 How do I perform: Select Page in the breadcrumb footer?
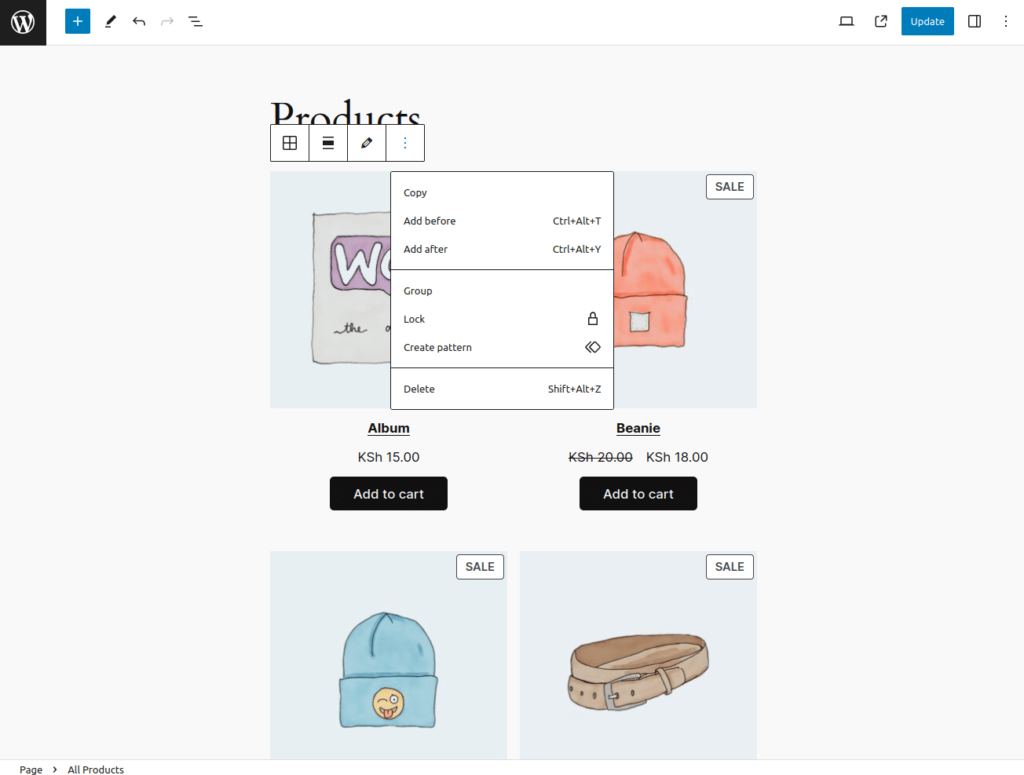[x=31, y=769]
